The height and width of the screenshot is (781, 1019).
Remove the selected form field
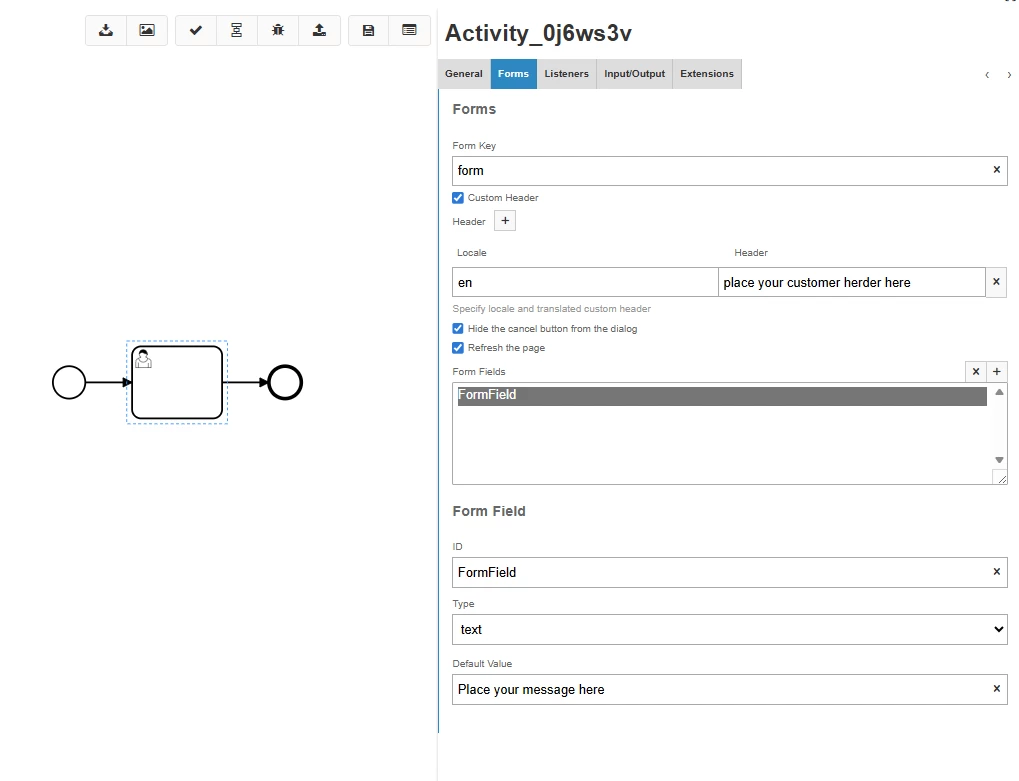975,372
